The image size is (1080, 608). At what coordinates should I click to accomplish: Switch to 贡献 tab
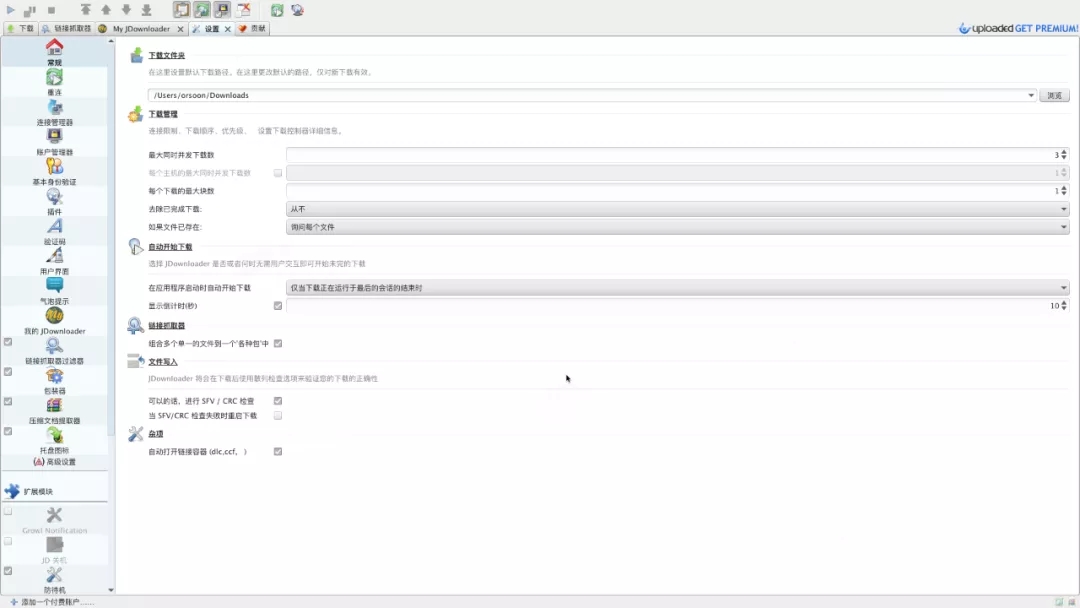coord(252,29)
